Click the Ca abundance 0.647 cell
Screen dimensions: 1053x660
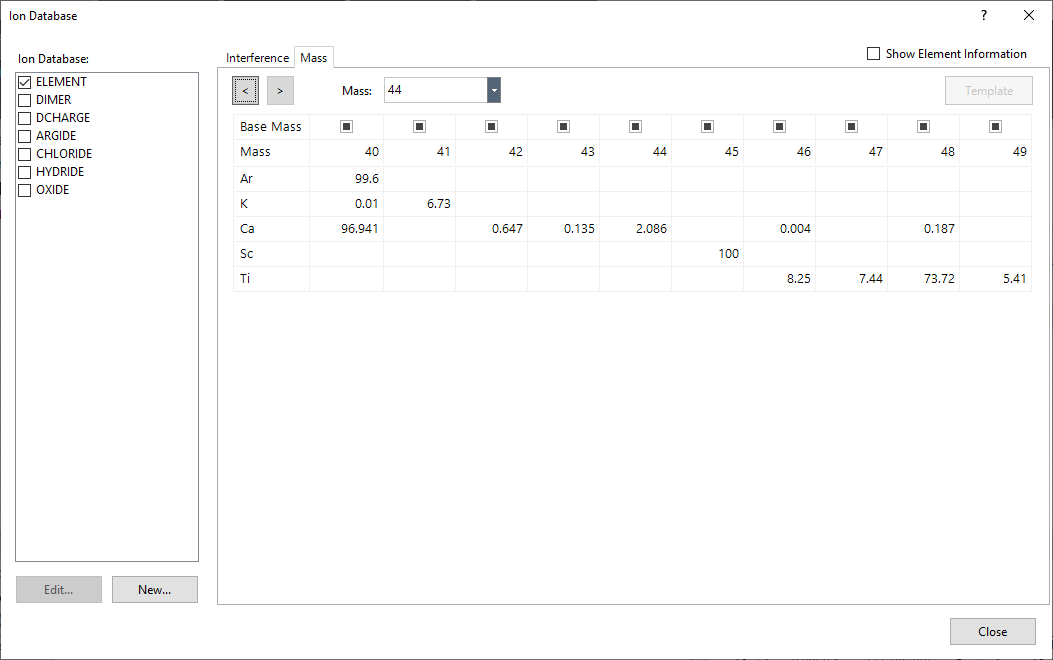(492, 229)
